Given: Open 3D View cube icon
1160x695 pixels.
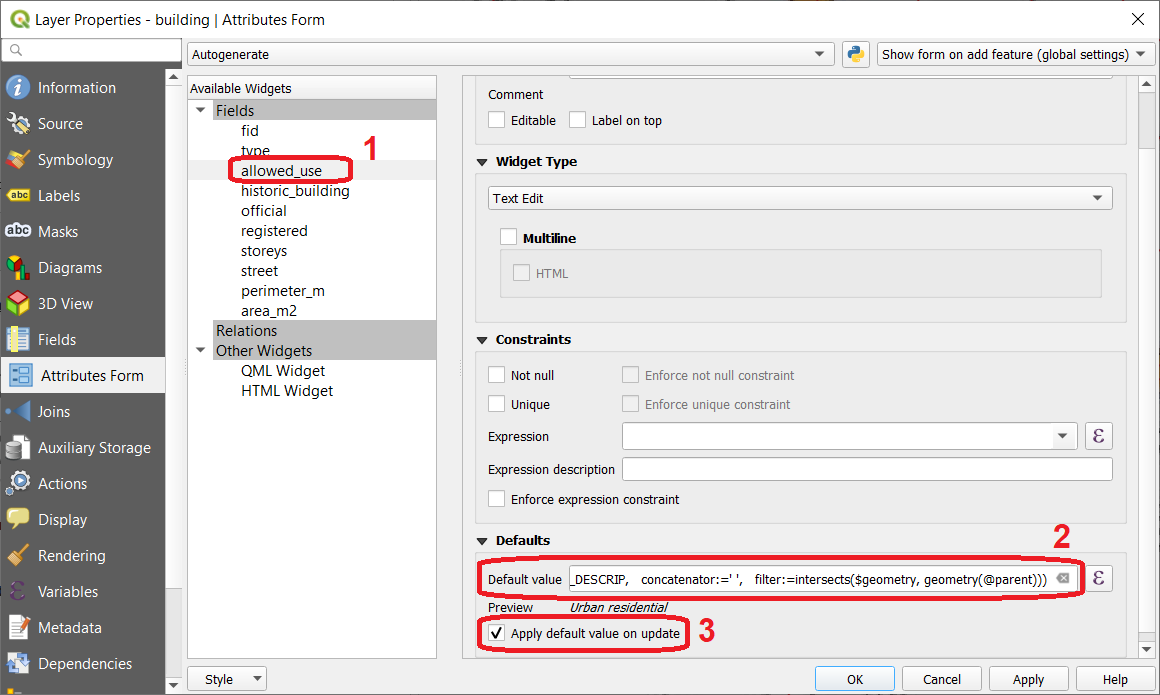Looking at the screenshot, I should (18, 303).
